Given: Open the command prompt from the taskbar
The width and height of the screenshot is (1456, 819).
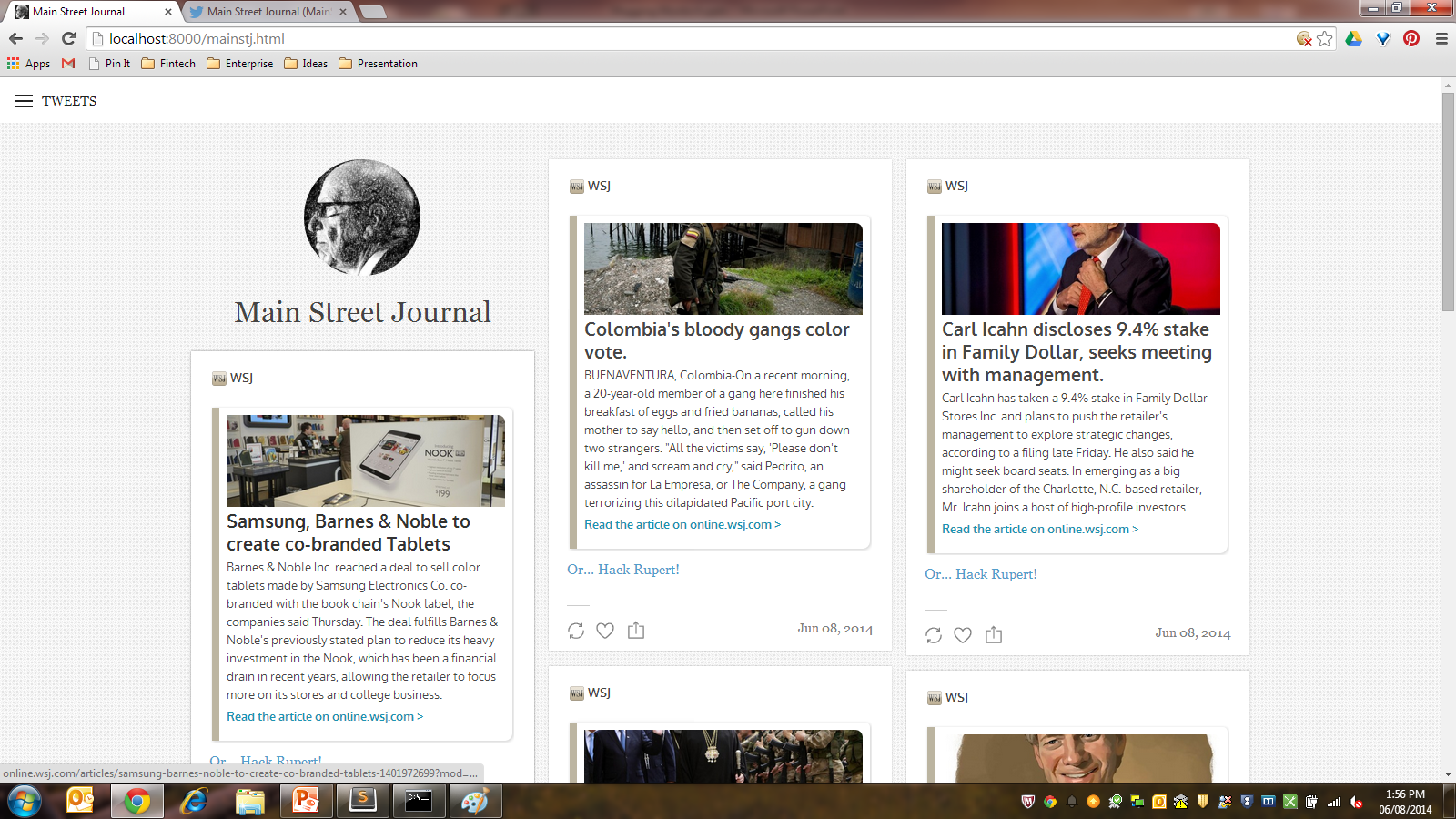Looking at the screenshot, I should 419,802.
